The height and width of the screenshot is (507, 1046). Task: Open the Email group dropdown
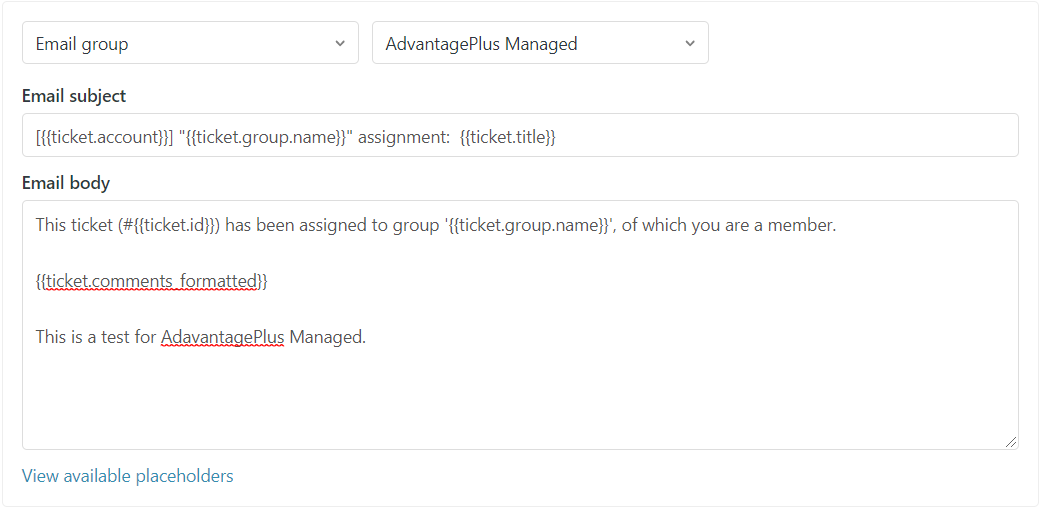click(180, 44)
